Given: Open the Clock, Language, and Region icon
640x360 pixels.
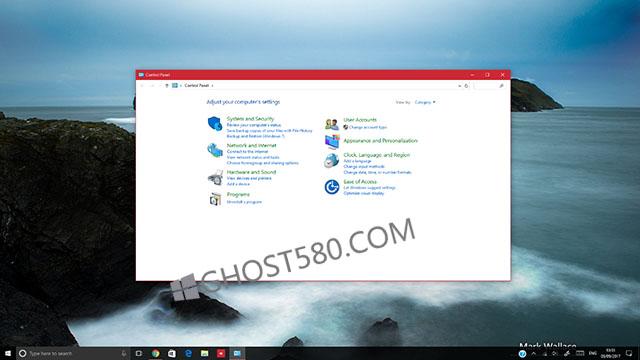Looking at the screenshot, I should click(331, 160).
